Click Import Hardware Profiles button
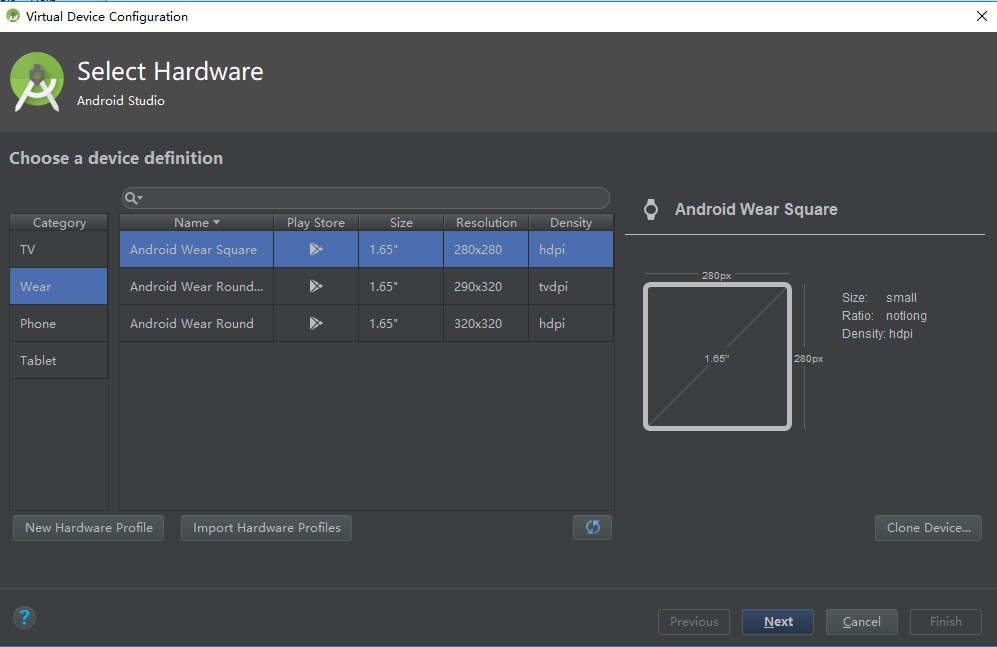This screenshot has width=997, height=647. click(x=266, y=528)
